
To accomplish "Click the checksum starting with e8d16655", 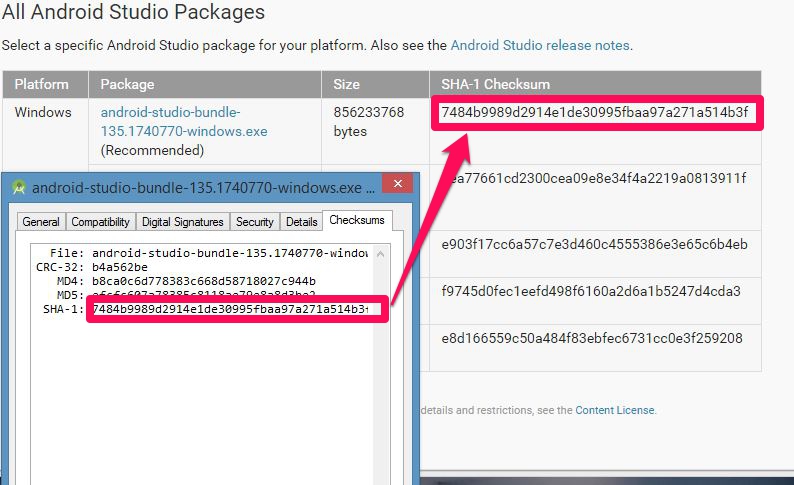I will tap(592, 339).
